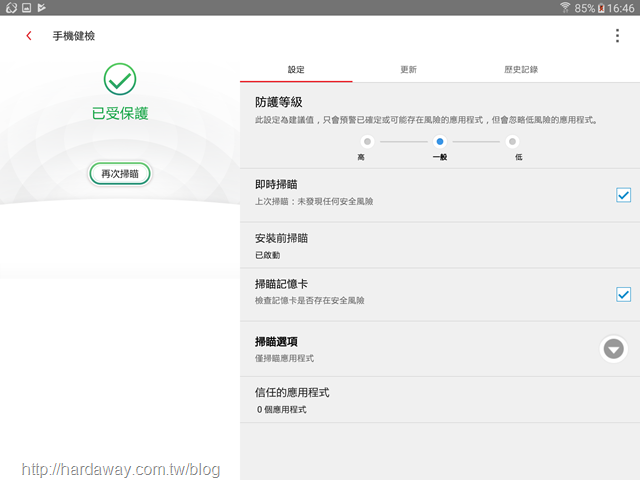Start scanning again with 再次掃瞄
Image resolution: width=640 pixels, height=480 pixels.
pyautogui.click(x=120, y=174)
